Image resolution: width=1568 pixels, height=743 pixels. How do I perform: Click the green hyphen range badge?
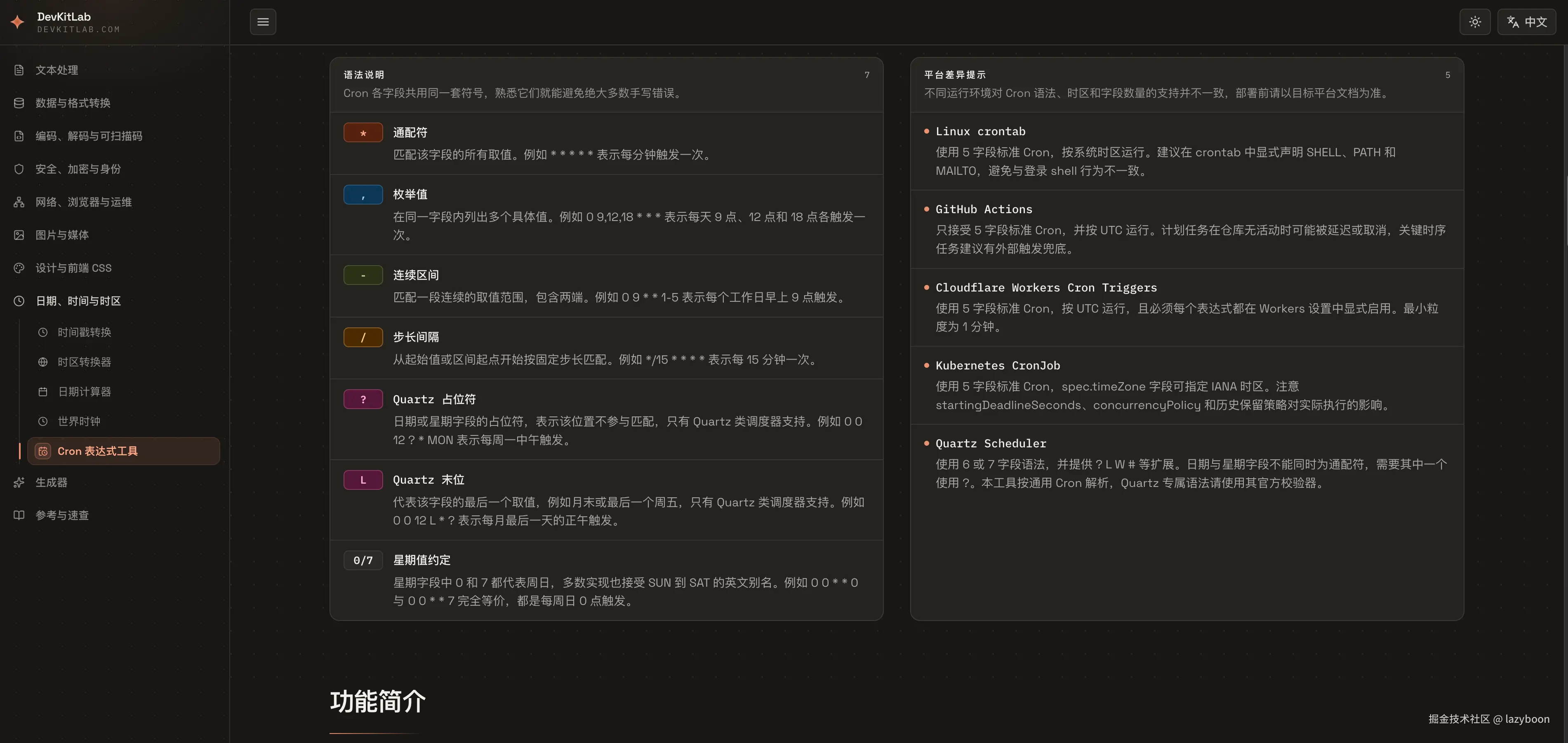(363, 275)
